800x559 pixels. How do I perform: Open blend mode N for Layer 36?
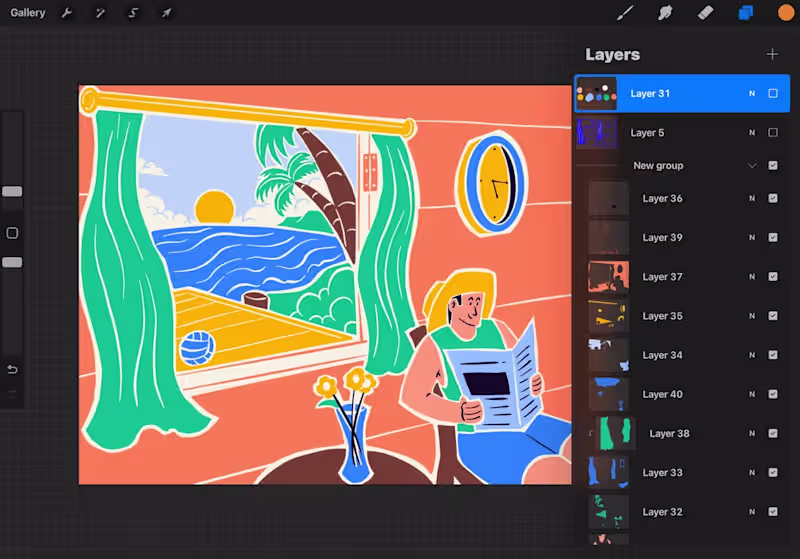[752, 198]
